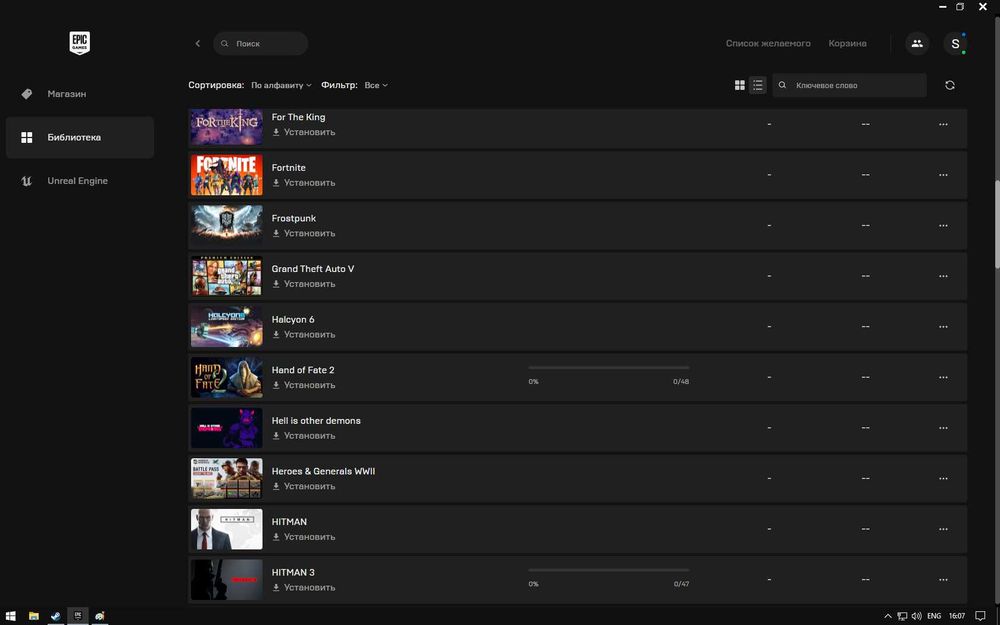
Task: Expand the По алфавиту sort dropdown
Action: 281,85
